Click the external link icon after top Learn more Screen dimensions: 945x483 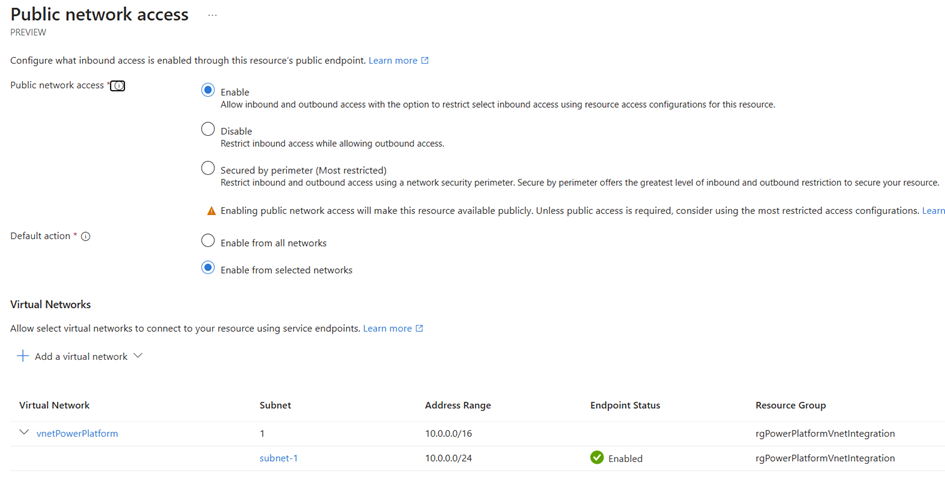point(425,60)
